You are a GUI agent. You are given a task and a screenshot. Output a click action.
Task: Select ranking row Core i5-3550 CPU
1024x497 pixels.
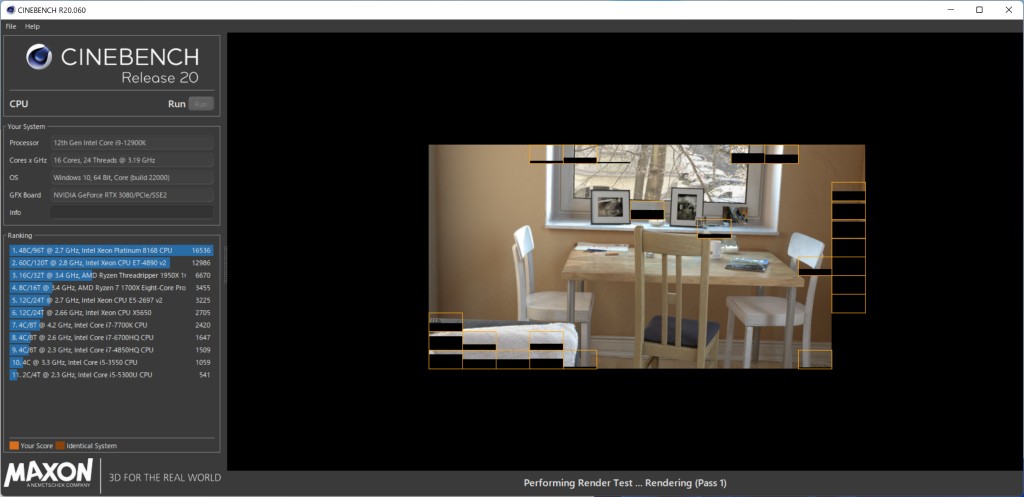tap(111, 362)
